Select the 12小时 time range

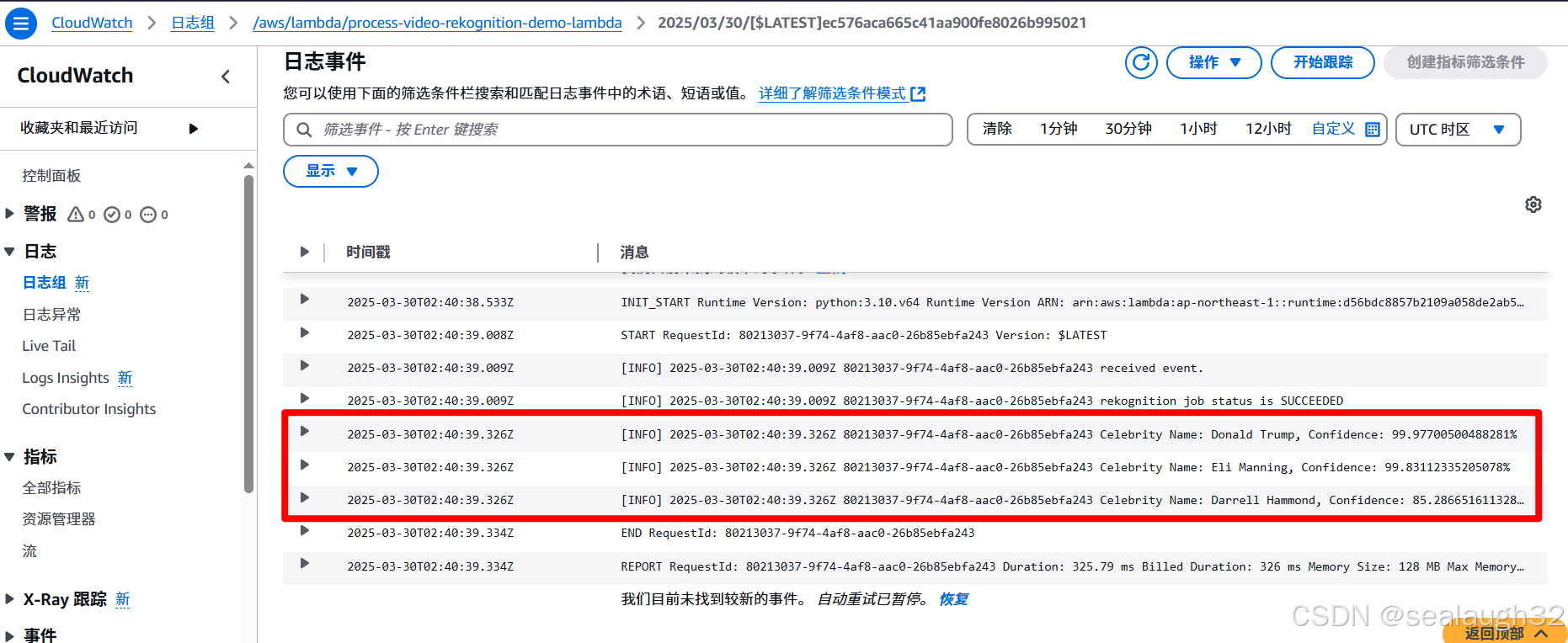coord(1268,129)
